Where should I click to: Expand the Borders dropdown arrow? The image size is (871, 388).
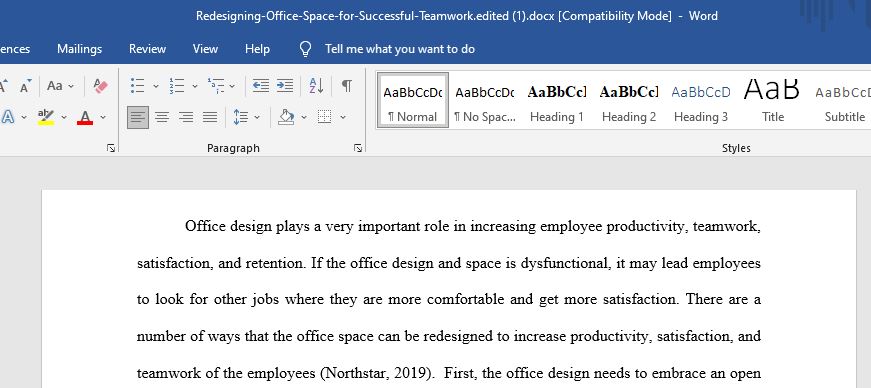click(343, 117)
